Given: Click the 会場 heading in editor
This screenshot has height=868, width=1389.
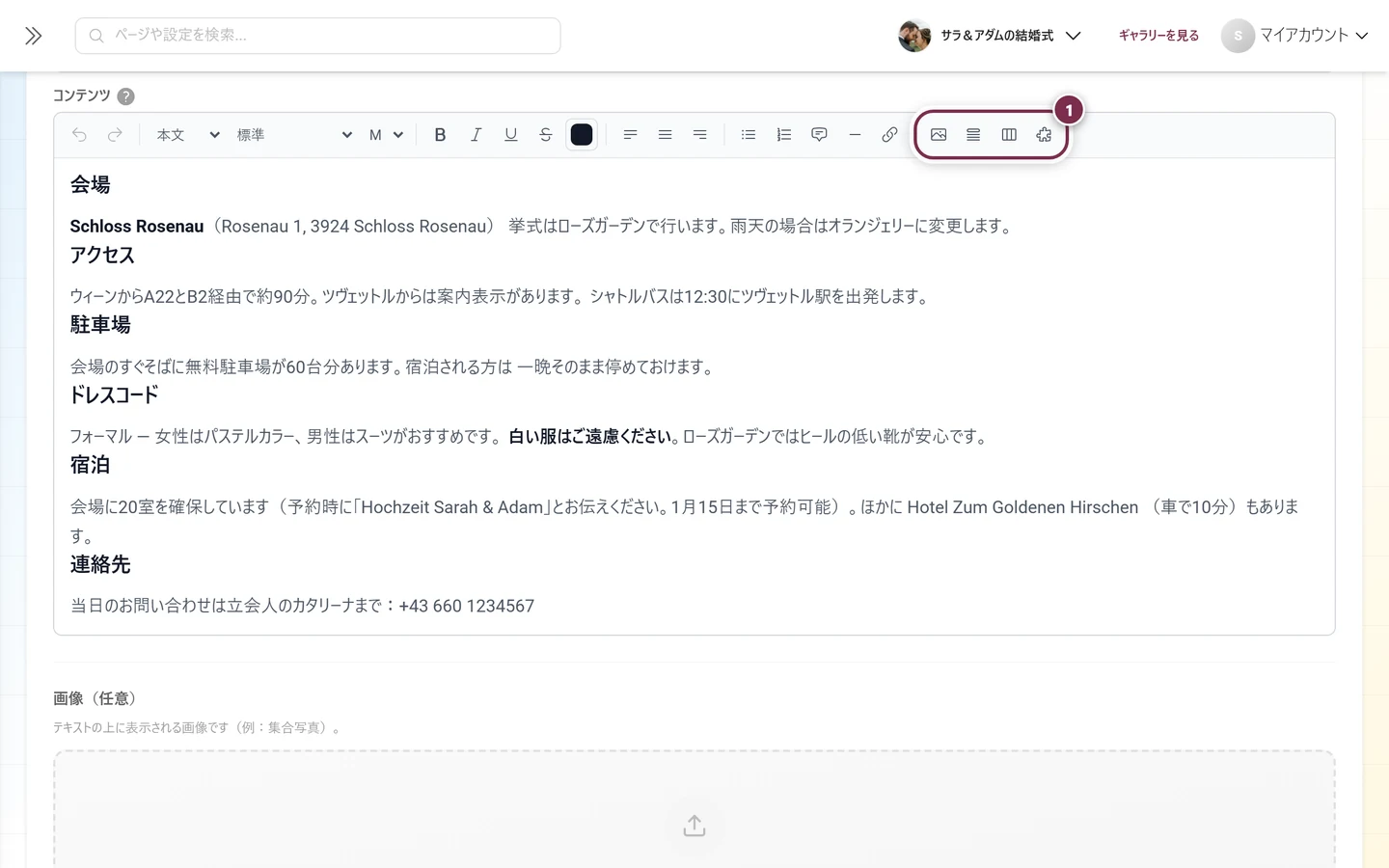Looking at the screenshot, I should point(90,184).
